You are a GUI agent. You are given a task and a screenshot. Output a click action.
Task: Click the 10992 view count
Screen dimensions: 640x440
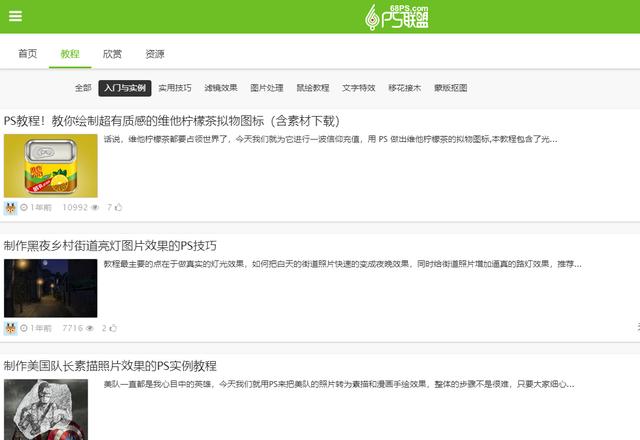click(75, 207)
